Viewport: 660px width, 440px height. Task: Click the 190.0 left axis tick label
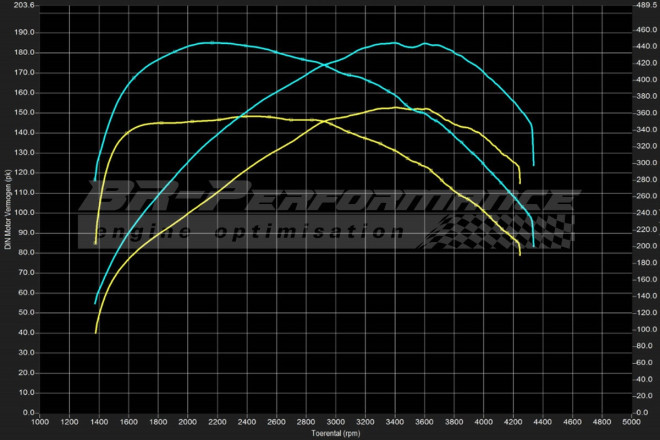24,32
